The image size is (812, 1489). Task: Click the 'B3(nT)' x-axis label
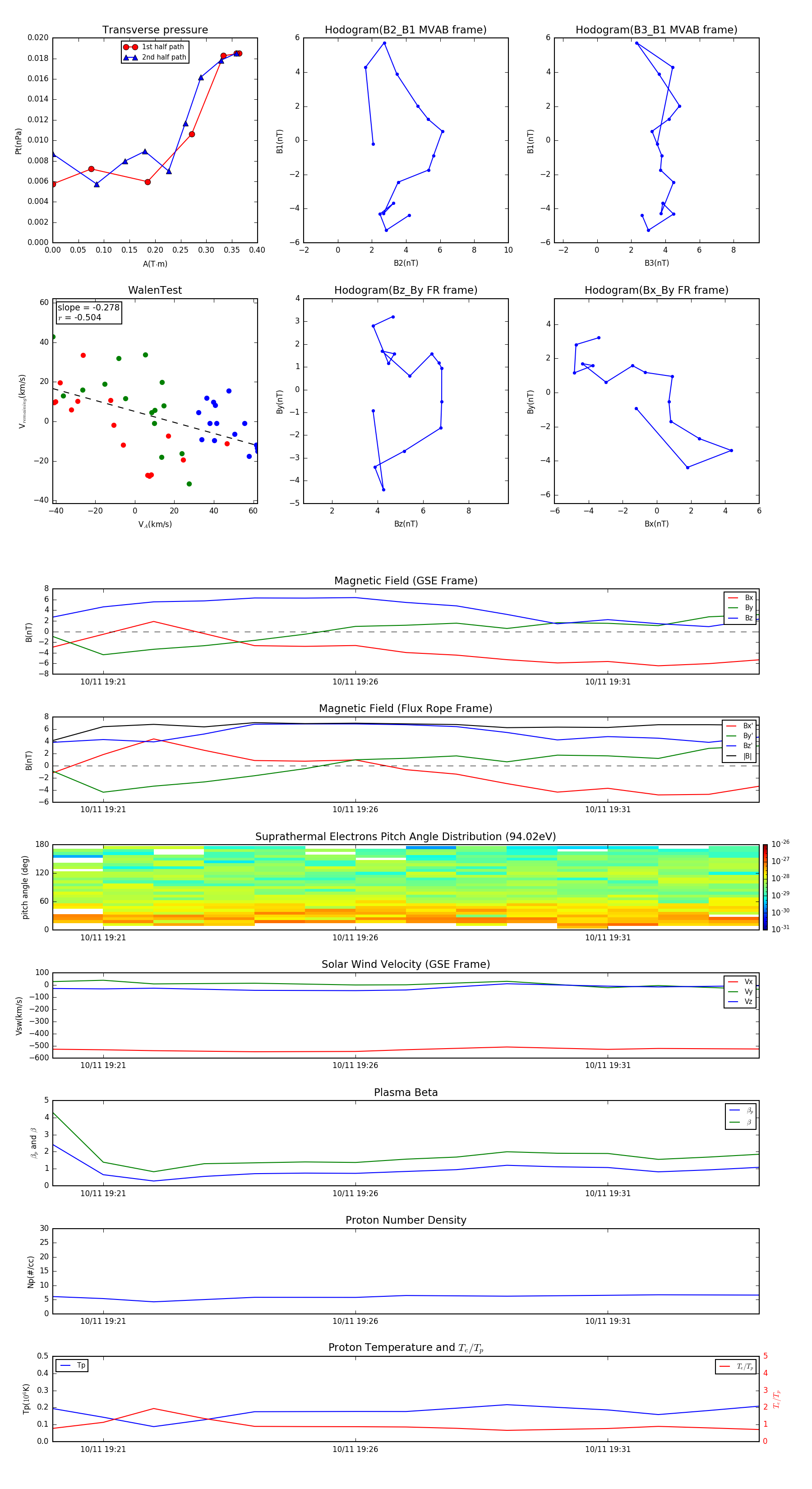[x=656, y=263]
